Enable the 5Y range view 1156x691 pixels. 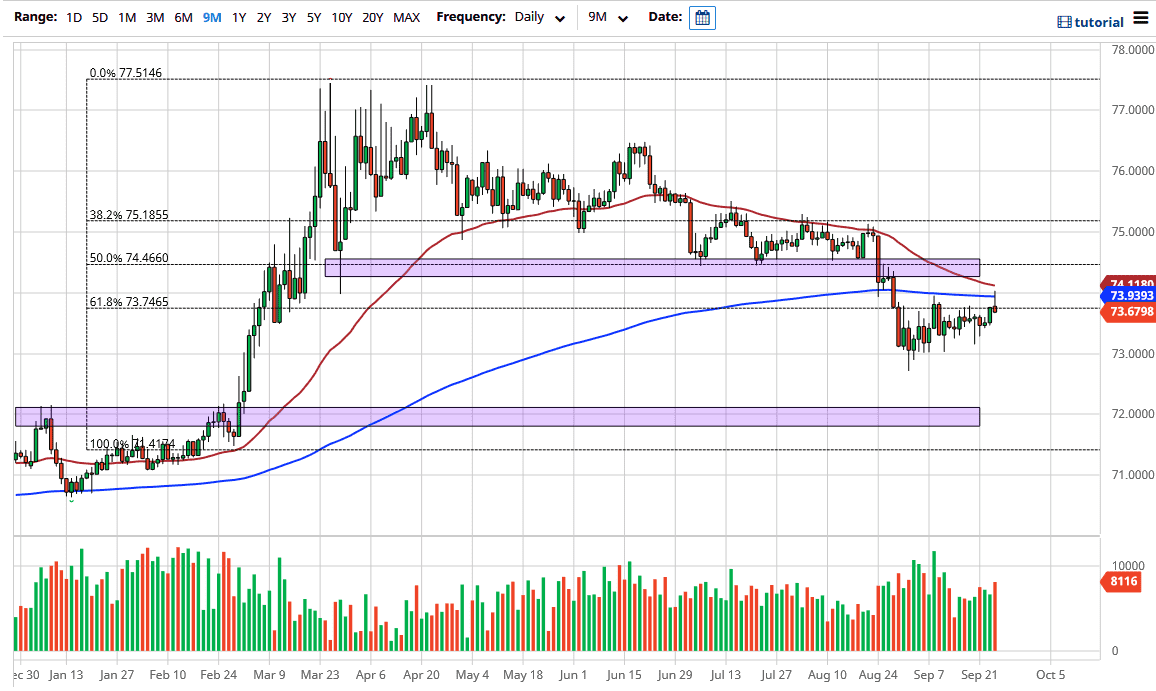point(314,17)
